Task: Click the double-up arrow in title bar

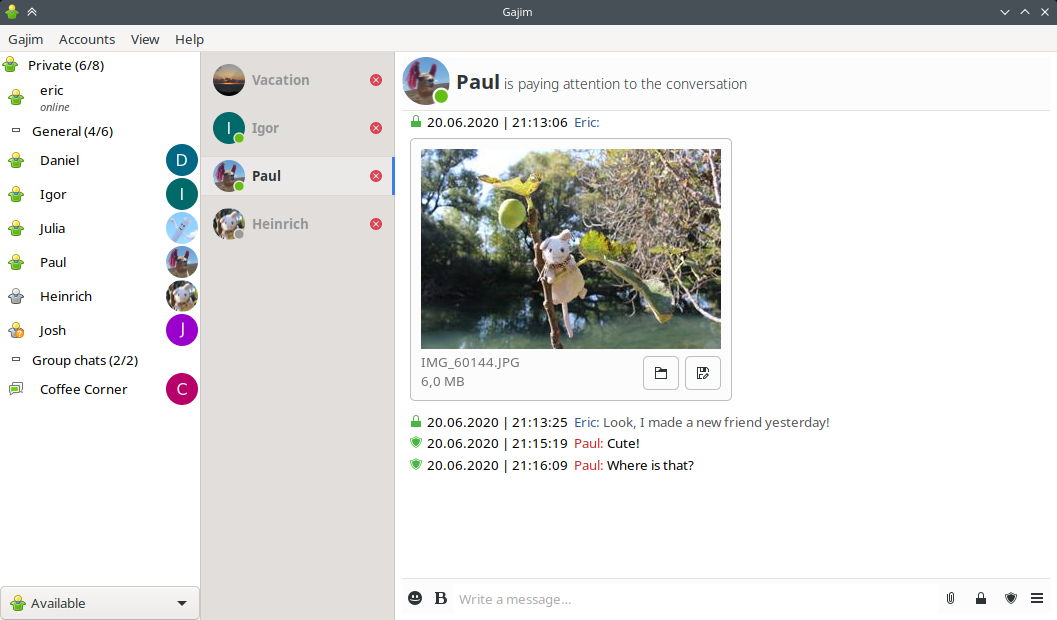Action: tap(32, 11)
